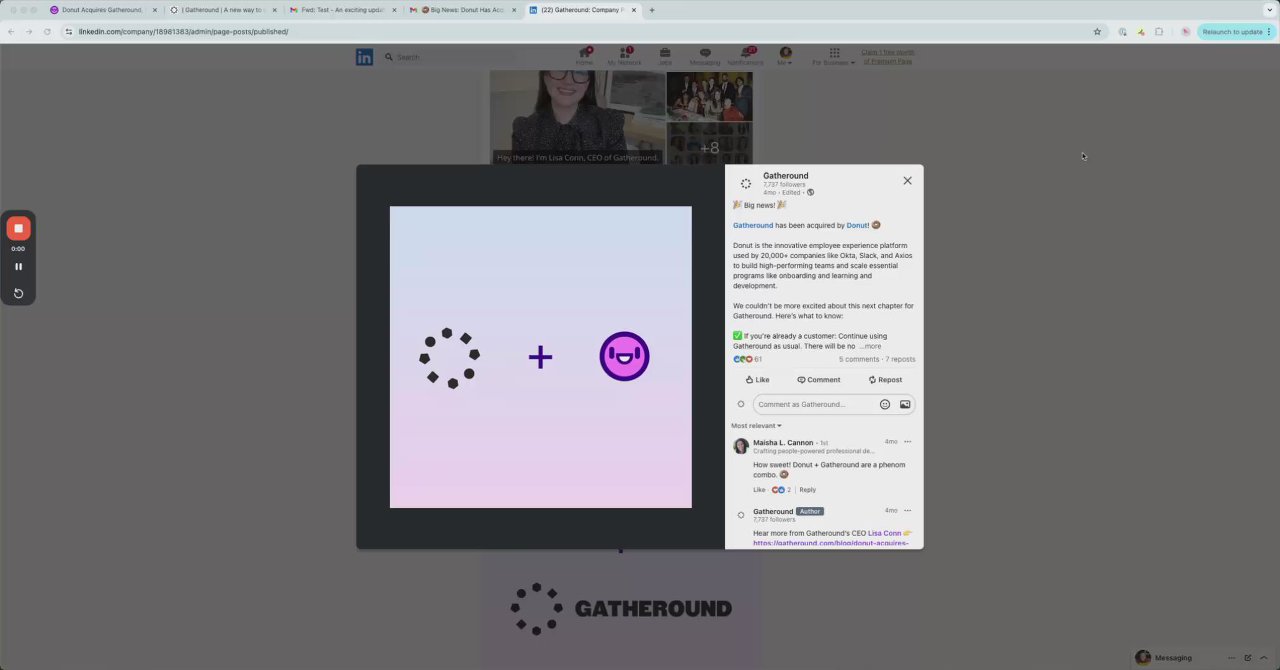The image size is (1280, 670).
Task: Close the Gatheround post popup
Action: pyautogui.click(x=907, y=181)
